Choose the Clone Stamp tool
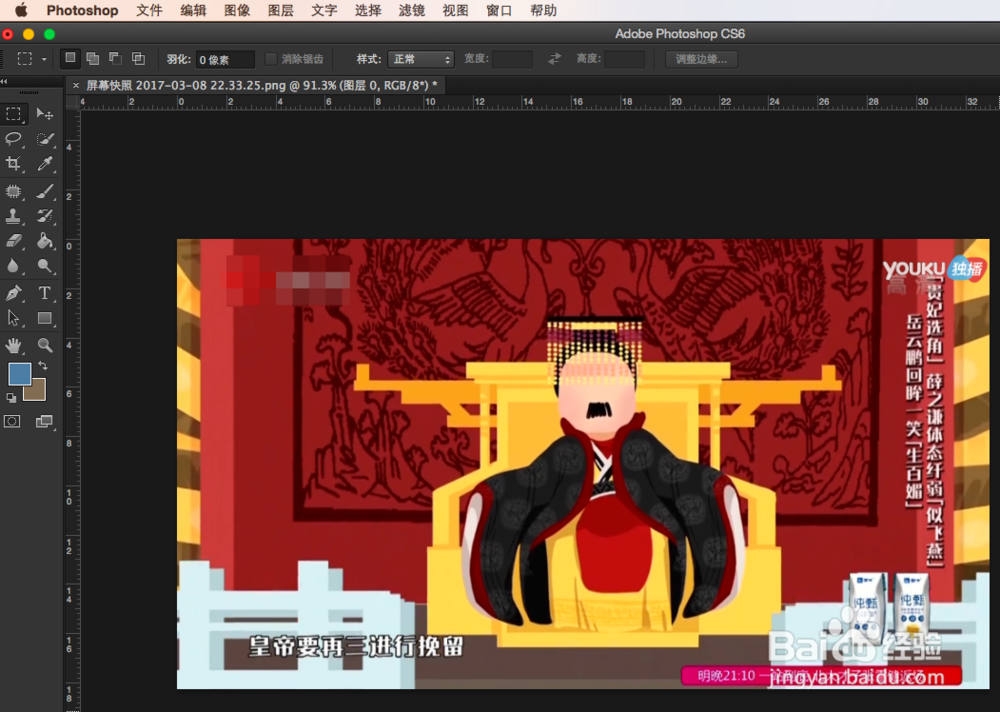 pos(14,216)
